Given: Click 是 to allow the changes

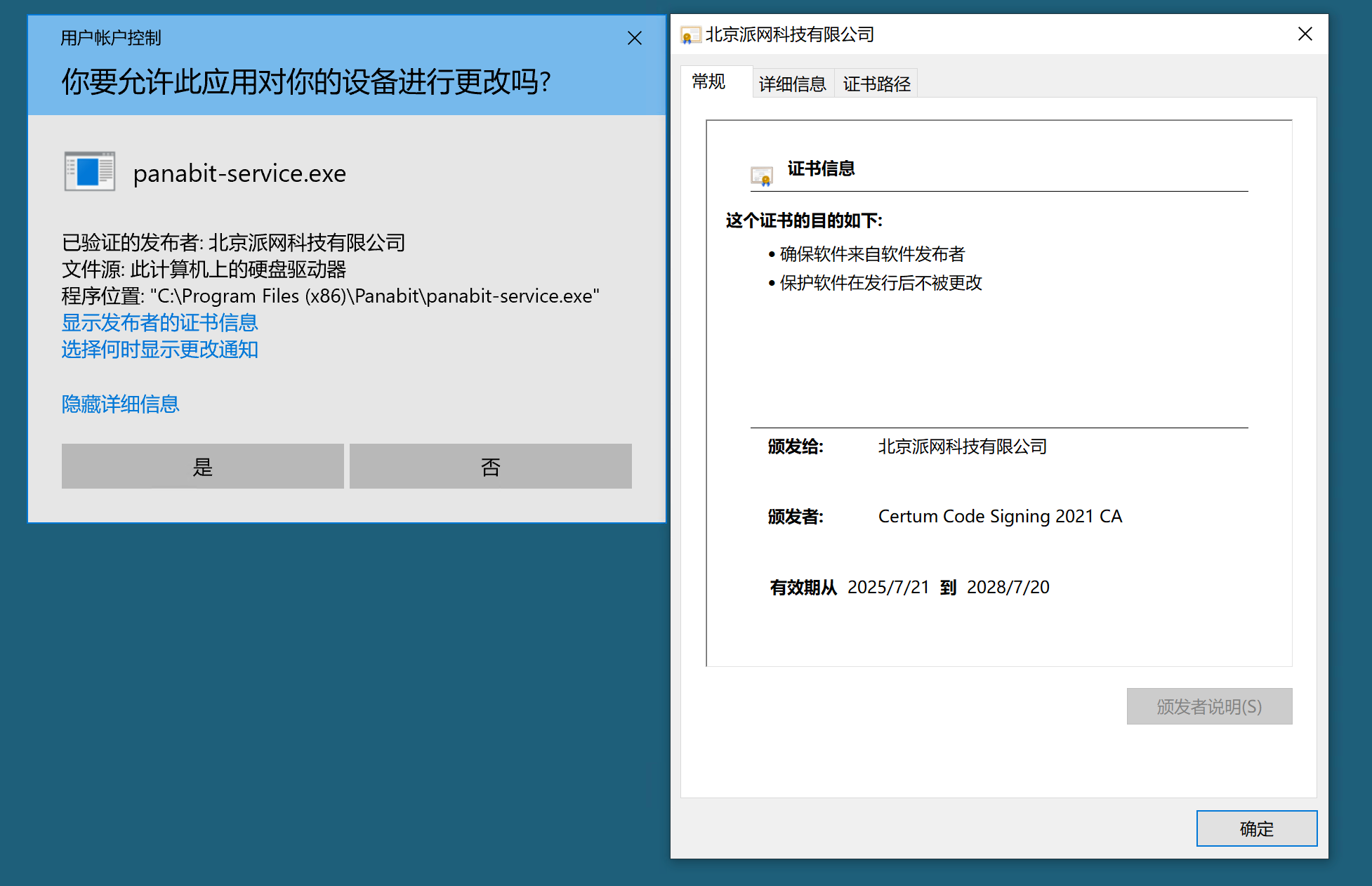Looking at the screenshot, I should tap(203, 466).
